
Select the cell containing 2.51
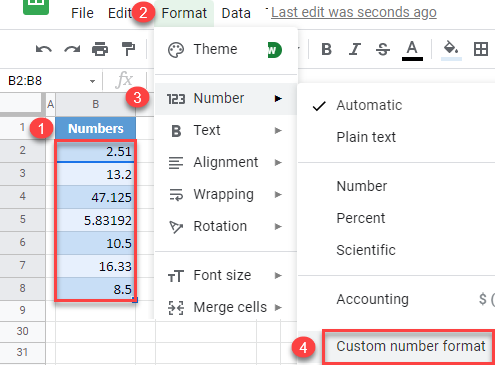pos(95,151)
